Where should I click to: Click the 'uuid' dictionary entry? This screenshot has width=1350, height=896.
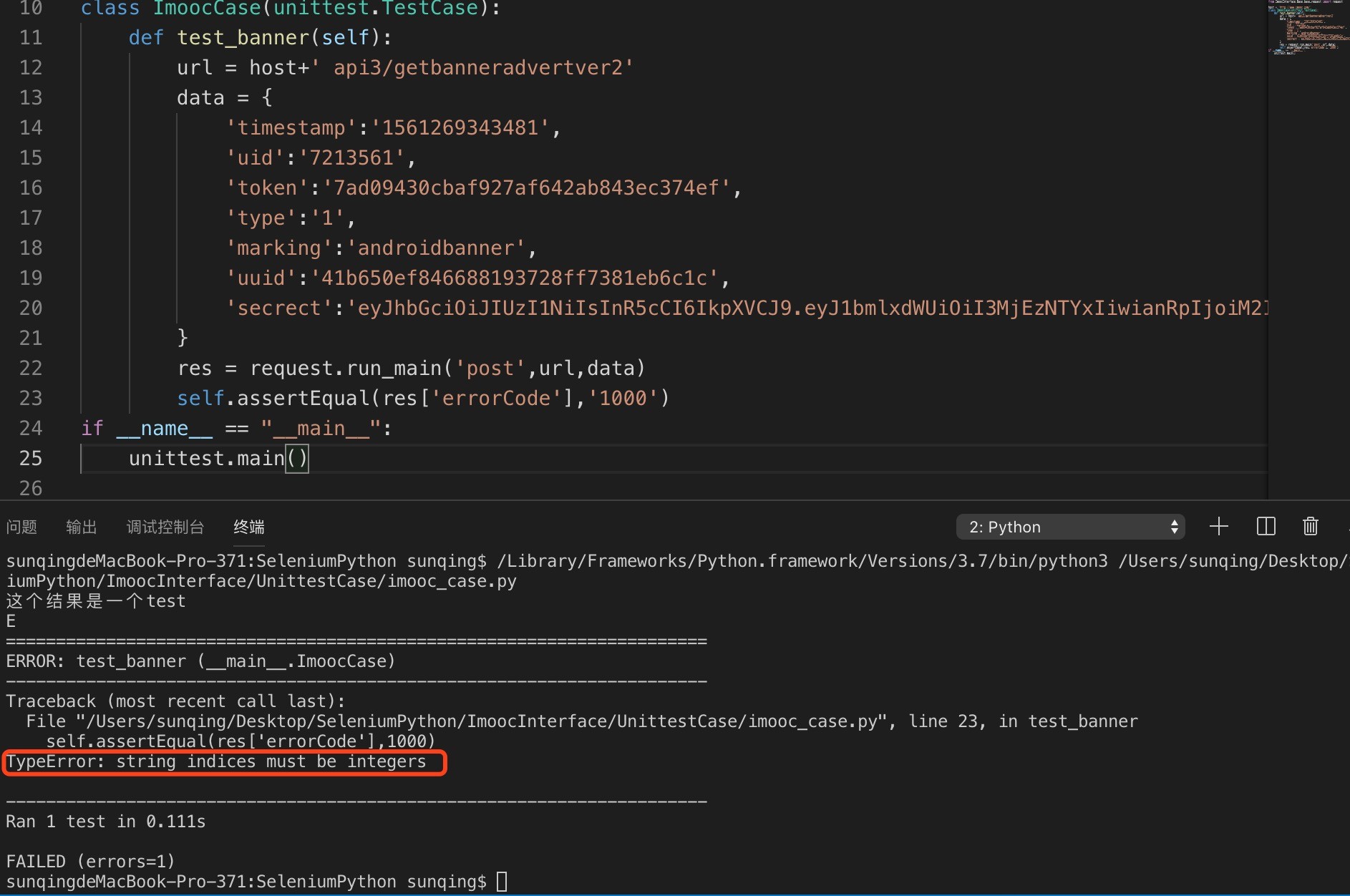pos(477,278)
